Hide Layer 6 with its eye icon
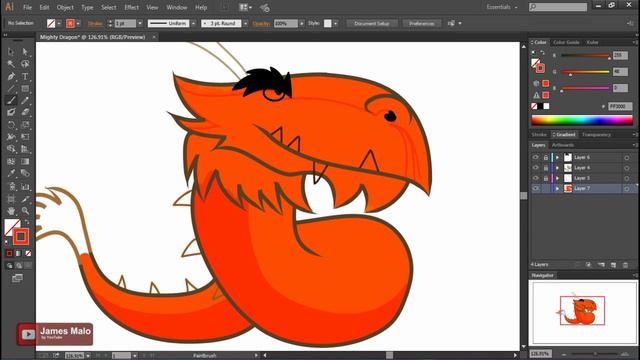This screenshot has height=360, width=640. [536, 157]
